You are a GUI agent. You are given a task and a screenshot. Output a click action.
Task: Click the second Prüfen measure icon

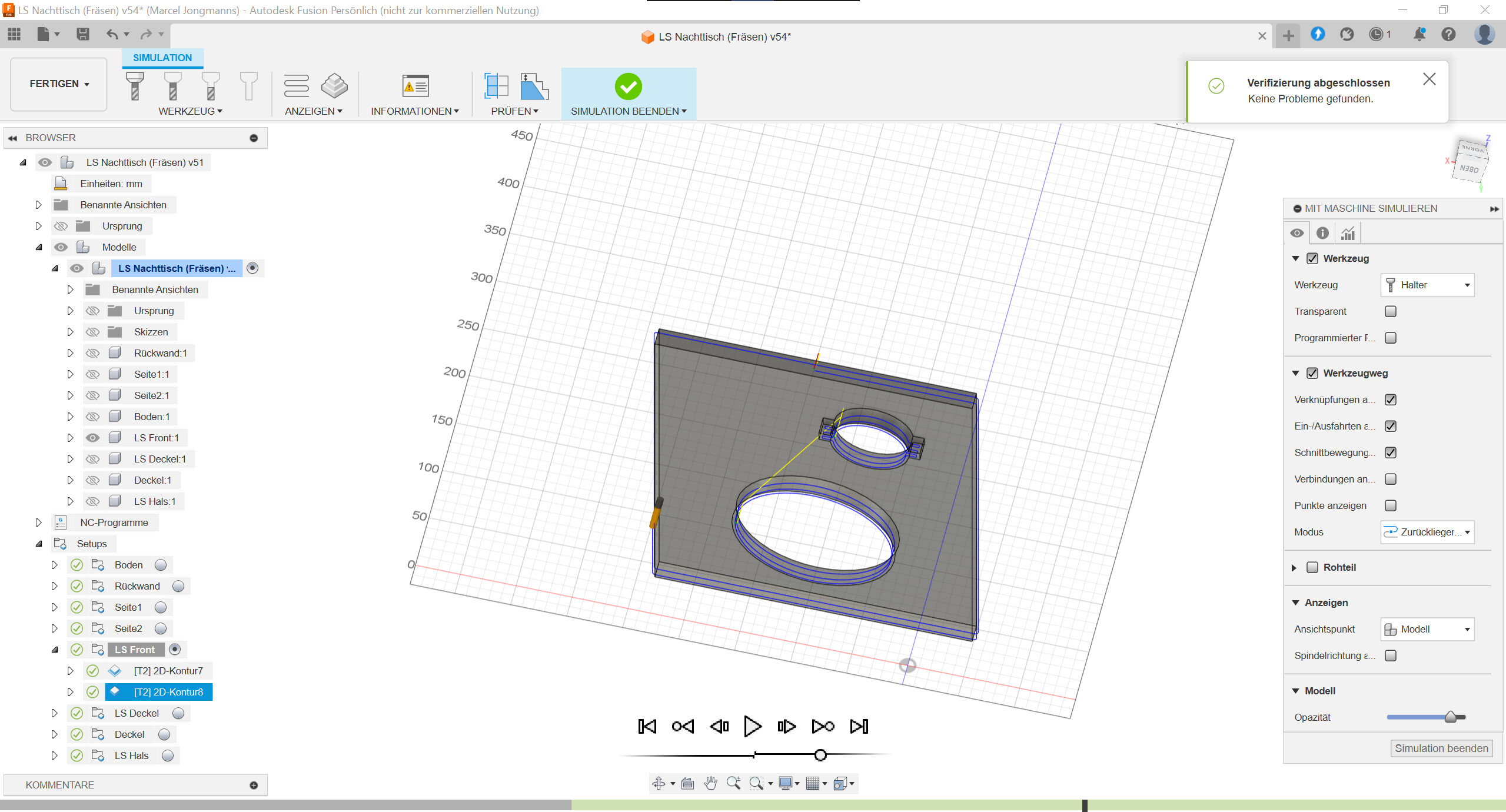[534, 86]
